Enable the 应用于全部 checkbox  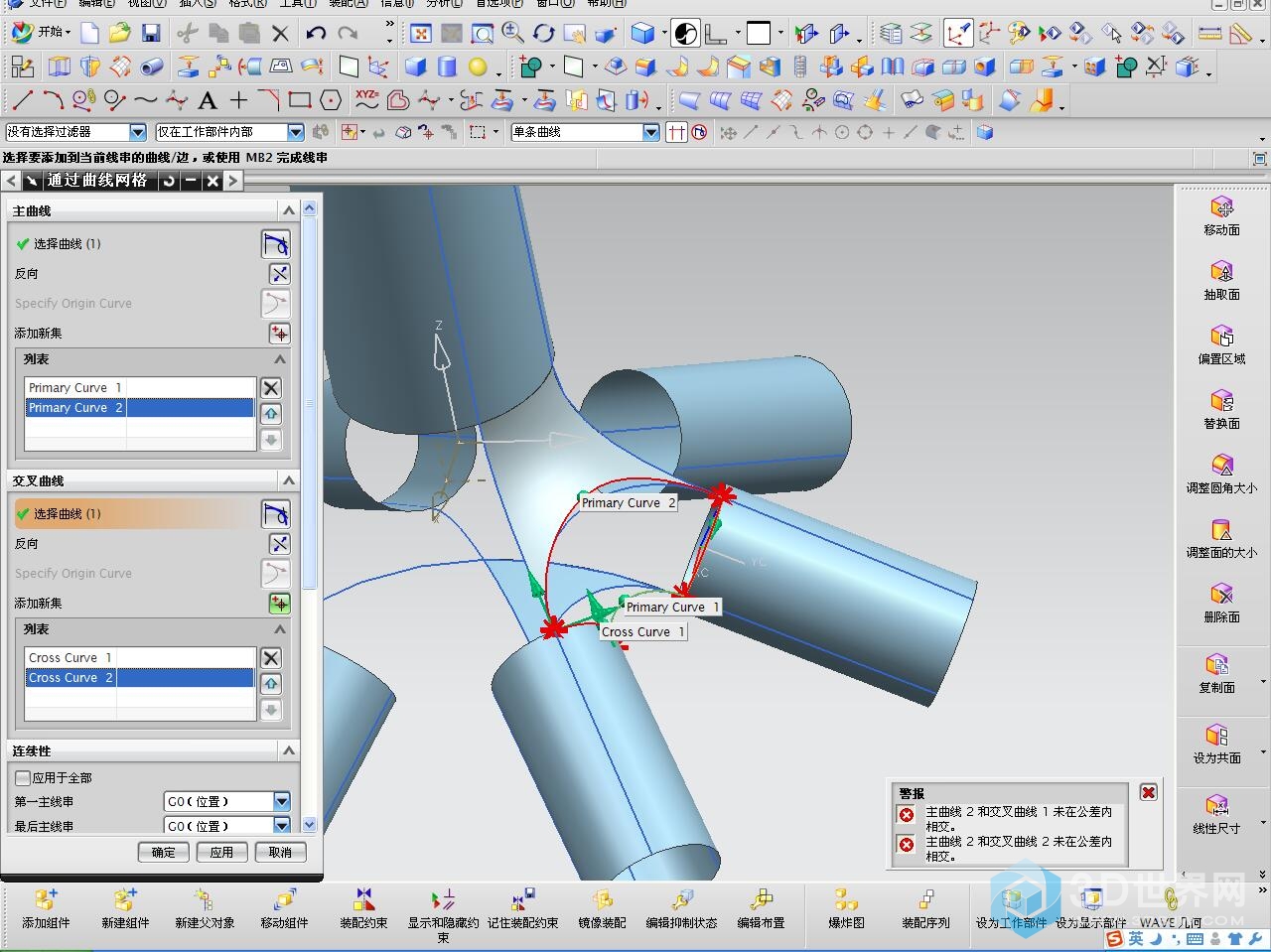pyautogui.click(x=23, y=778)
